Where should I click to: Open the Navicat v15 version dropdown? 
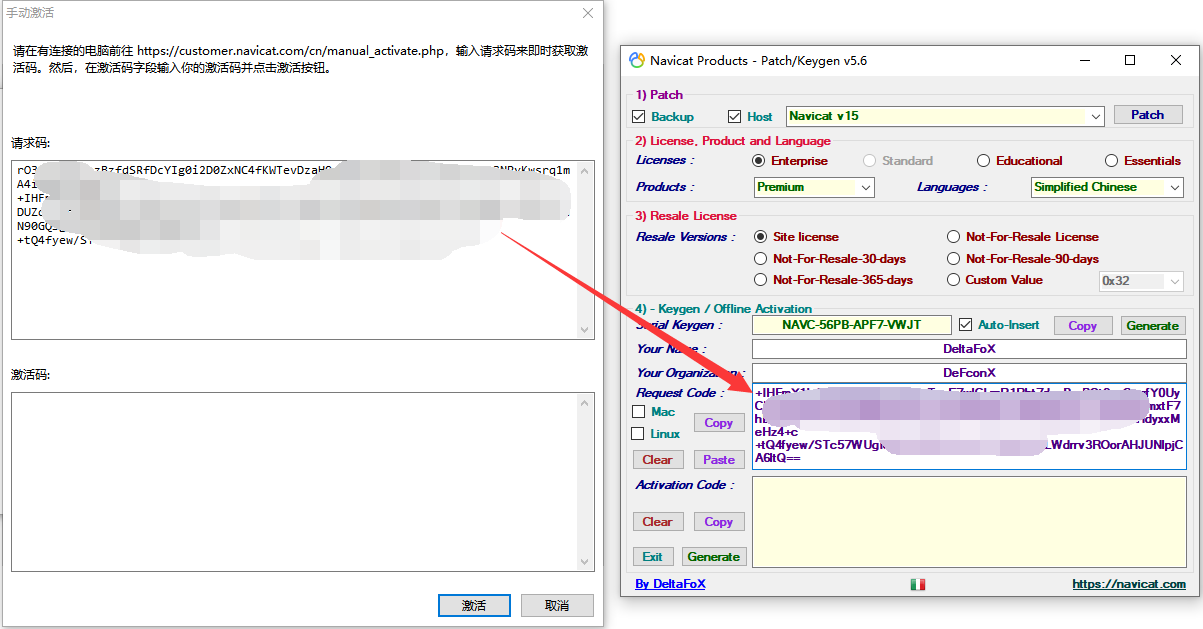(x=1096, y=116)
